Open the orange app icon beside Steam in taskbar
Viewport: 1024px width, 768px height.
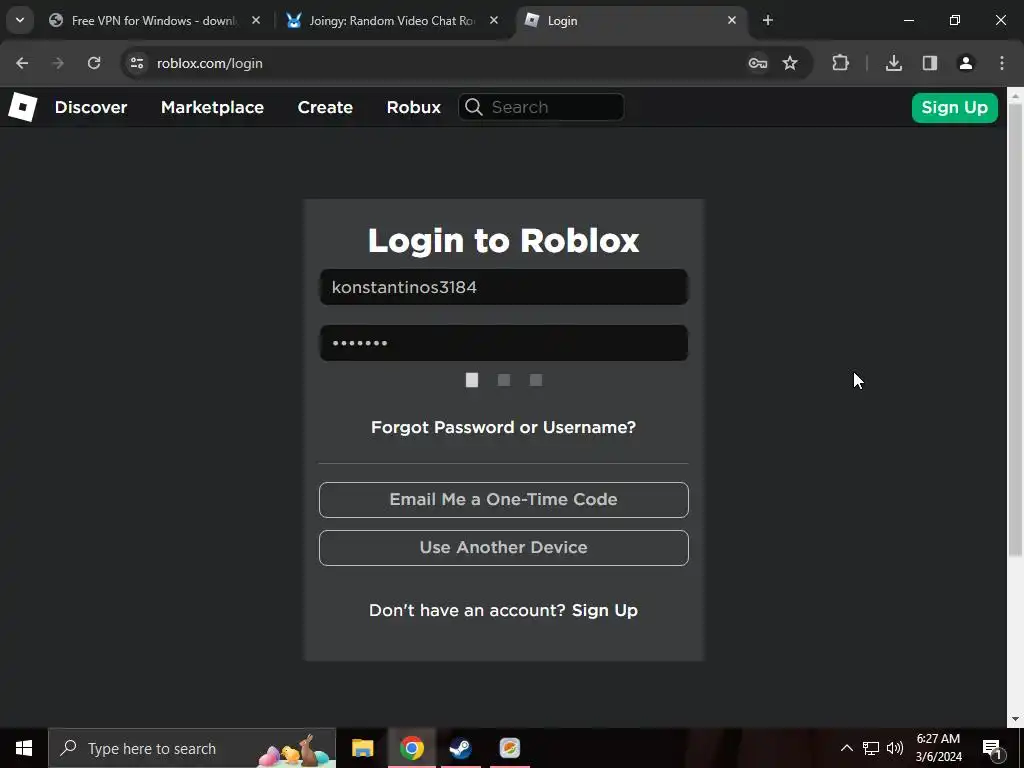(509, 748)
